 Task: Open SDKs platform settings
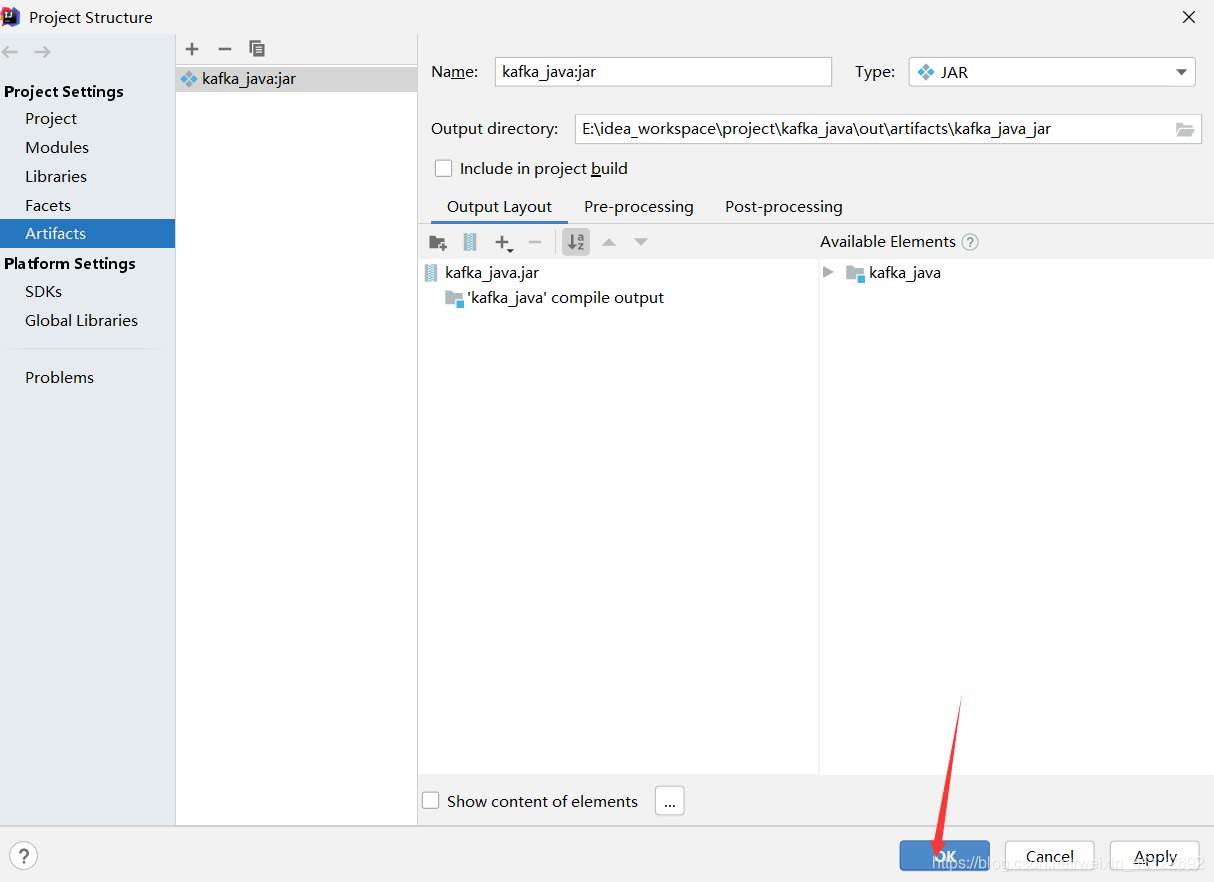43,292
